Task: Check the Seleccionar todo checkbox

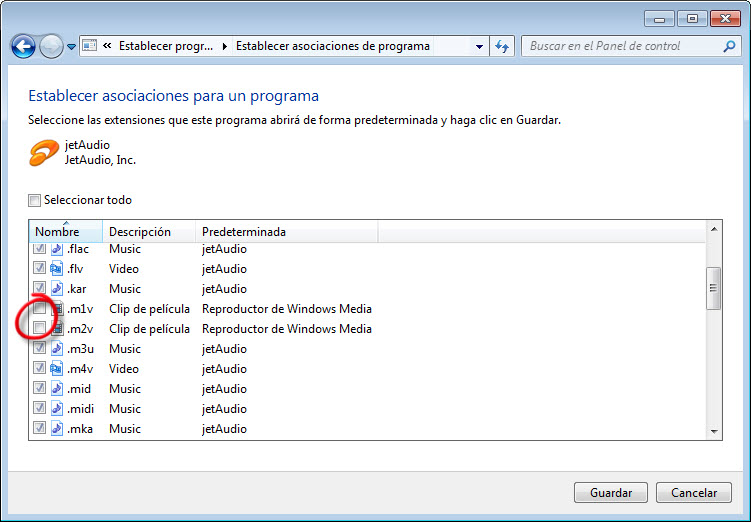Action: tap(34, 200)
